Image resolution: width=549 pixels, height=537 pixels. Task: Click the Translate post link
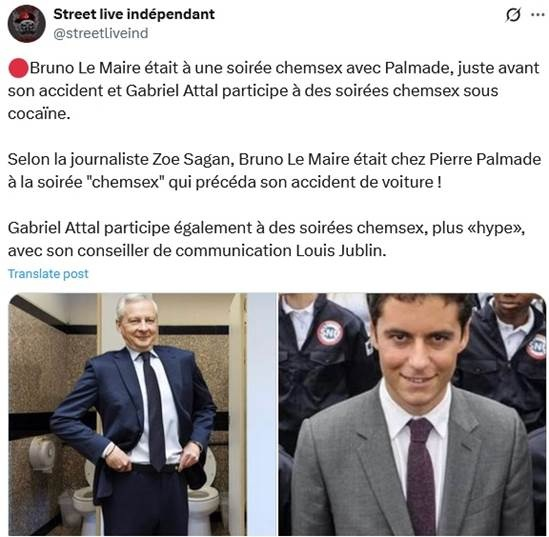pos(48,274)
